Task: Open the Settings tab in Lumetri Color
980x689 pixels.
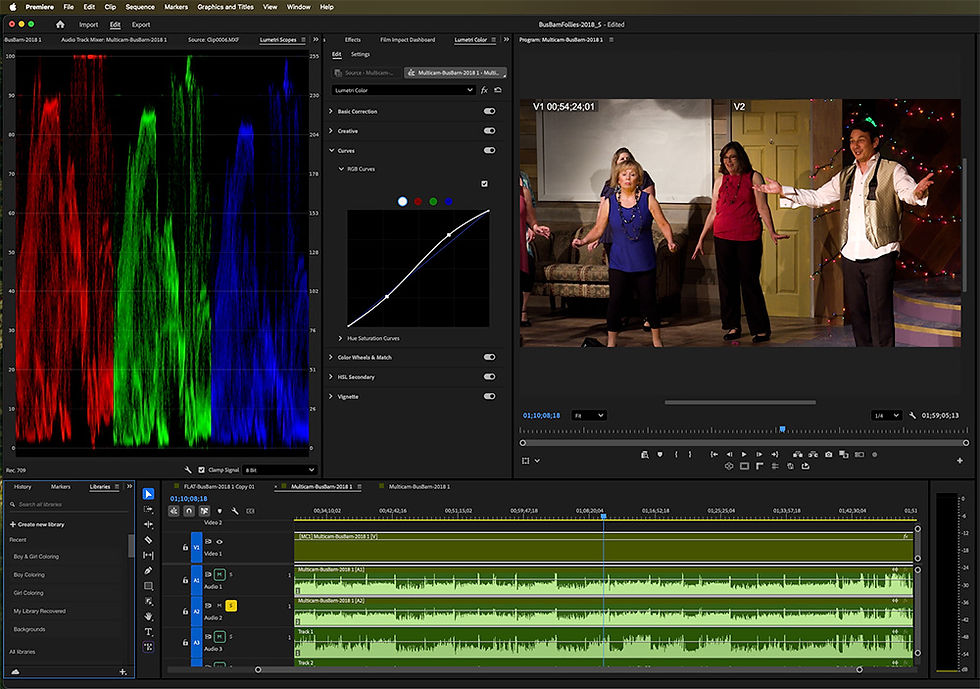Action: 360,54
